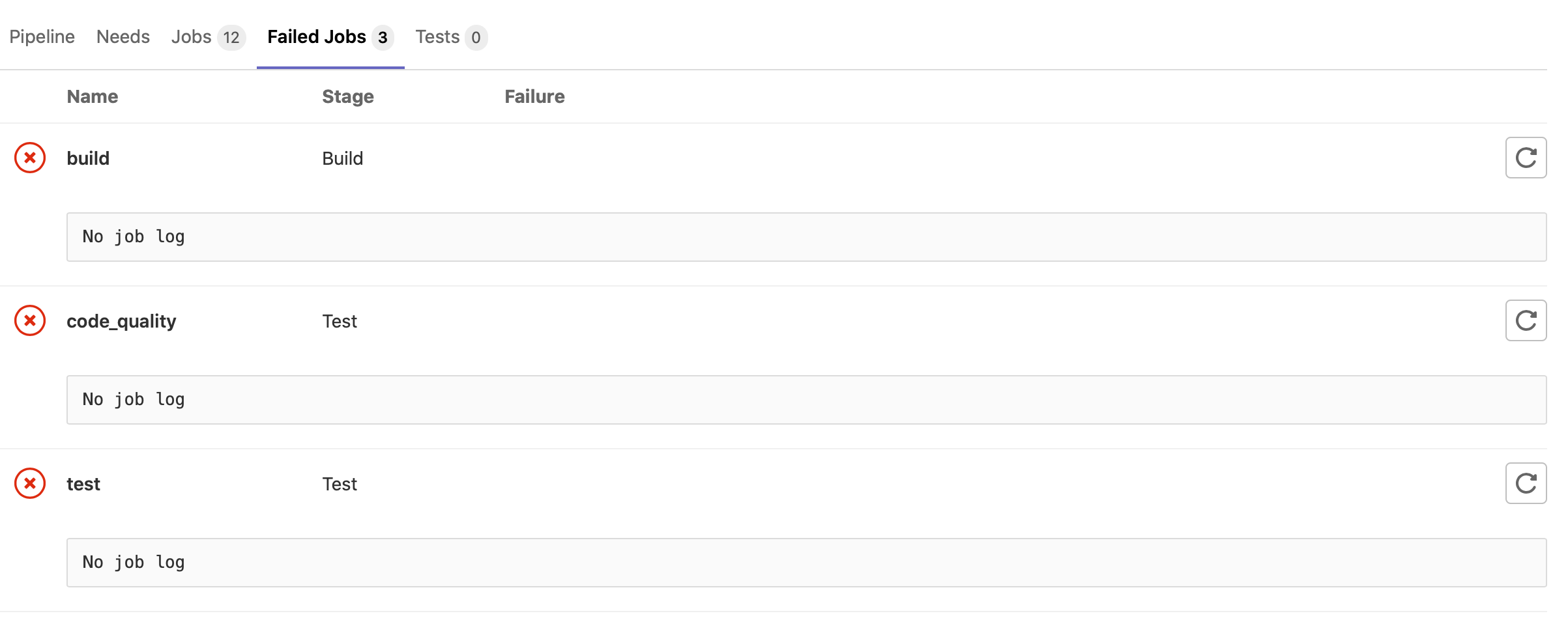Click the Jobs count badge 12

click(231, 38)
